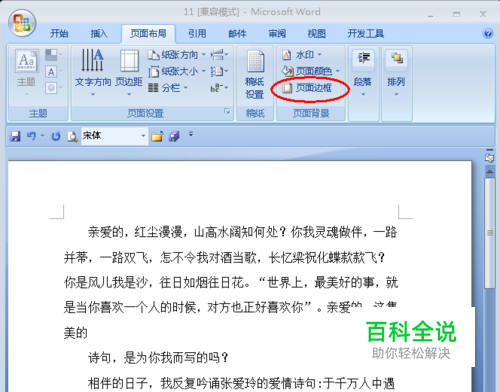The width and height of the screenshot is (500, 392).
Task: Open the Review (审阅) tab
Action: 277,34
